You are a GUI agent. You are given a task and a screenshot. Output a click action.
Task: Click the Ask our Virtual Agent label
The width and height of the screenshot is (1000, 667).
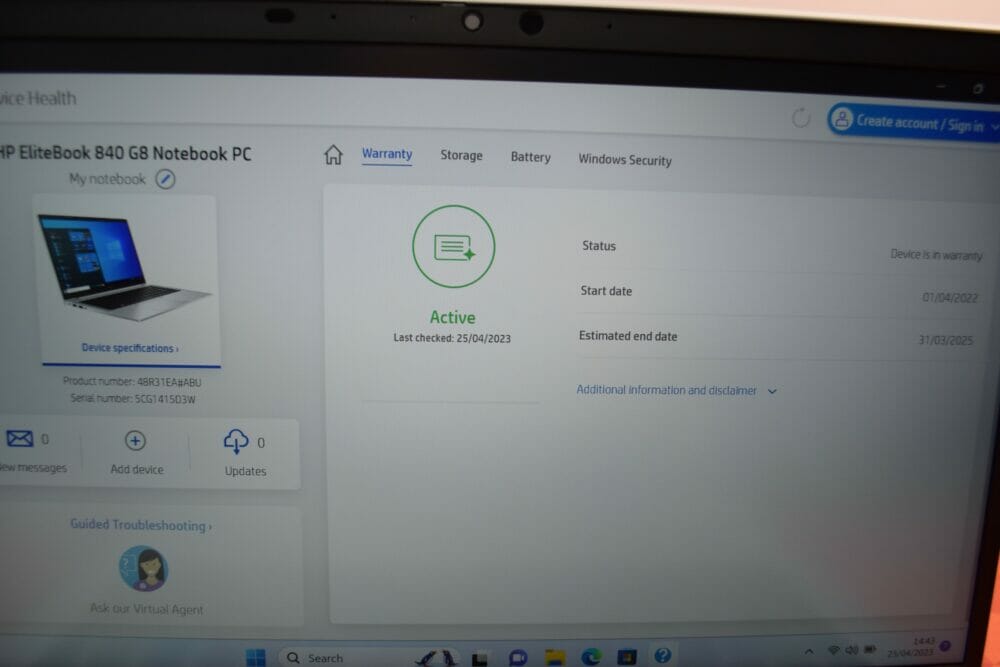click(x=147, y=608)
